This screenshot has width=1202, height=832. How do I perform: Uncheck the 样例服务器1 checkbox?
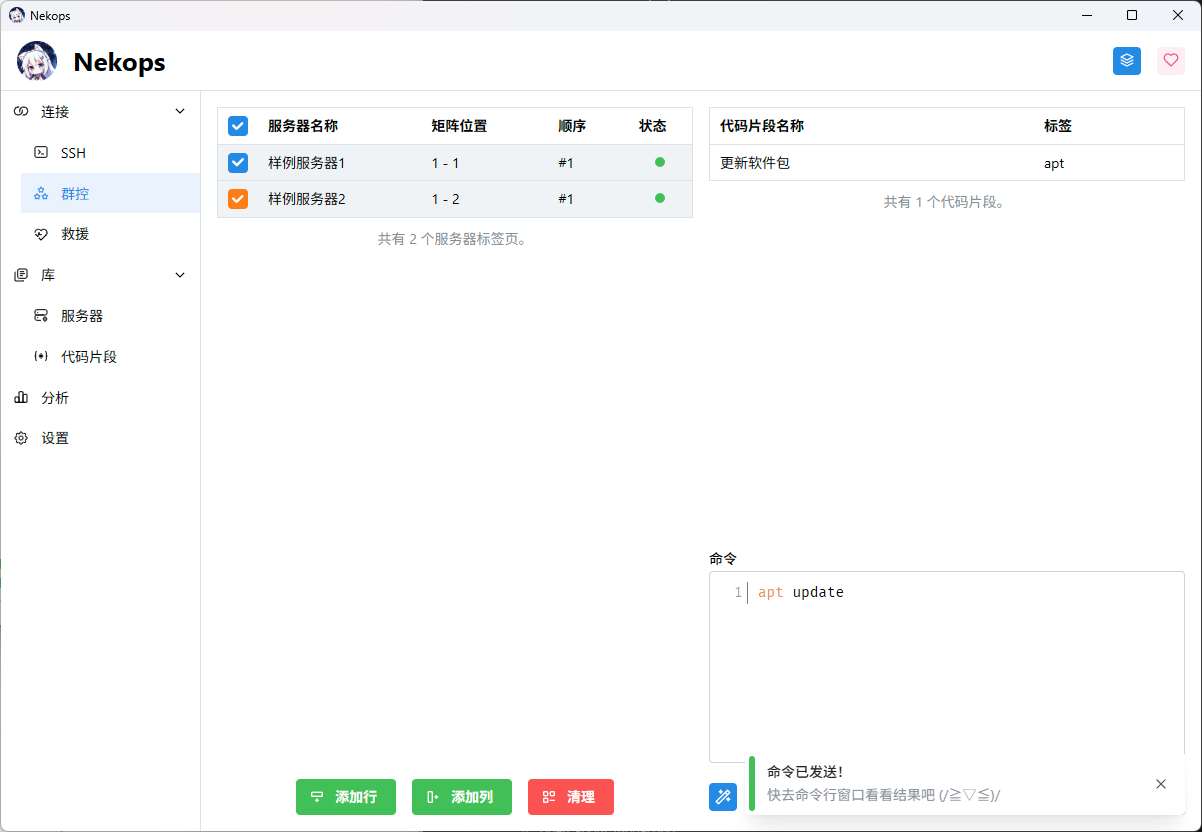238,163
